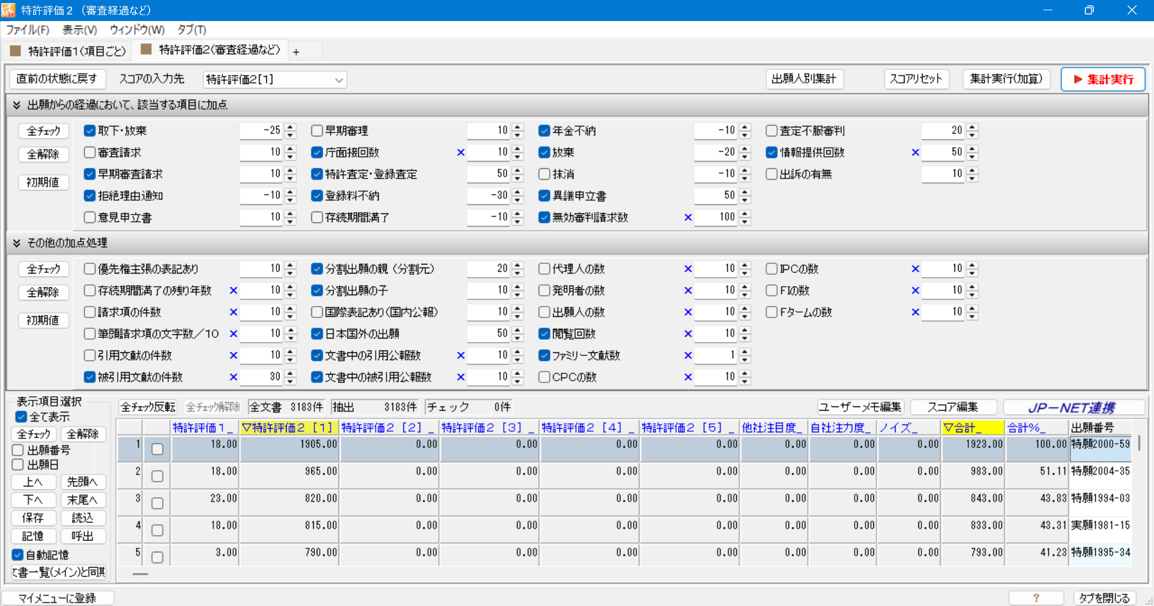Select the 特願2004-35 application cell
The image size is (1154, 606).
pyautogui.click(x=1100, y=476)
